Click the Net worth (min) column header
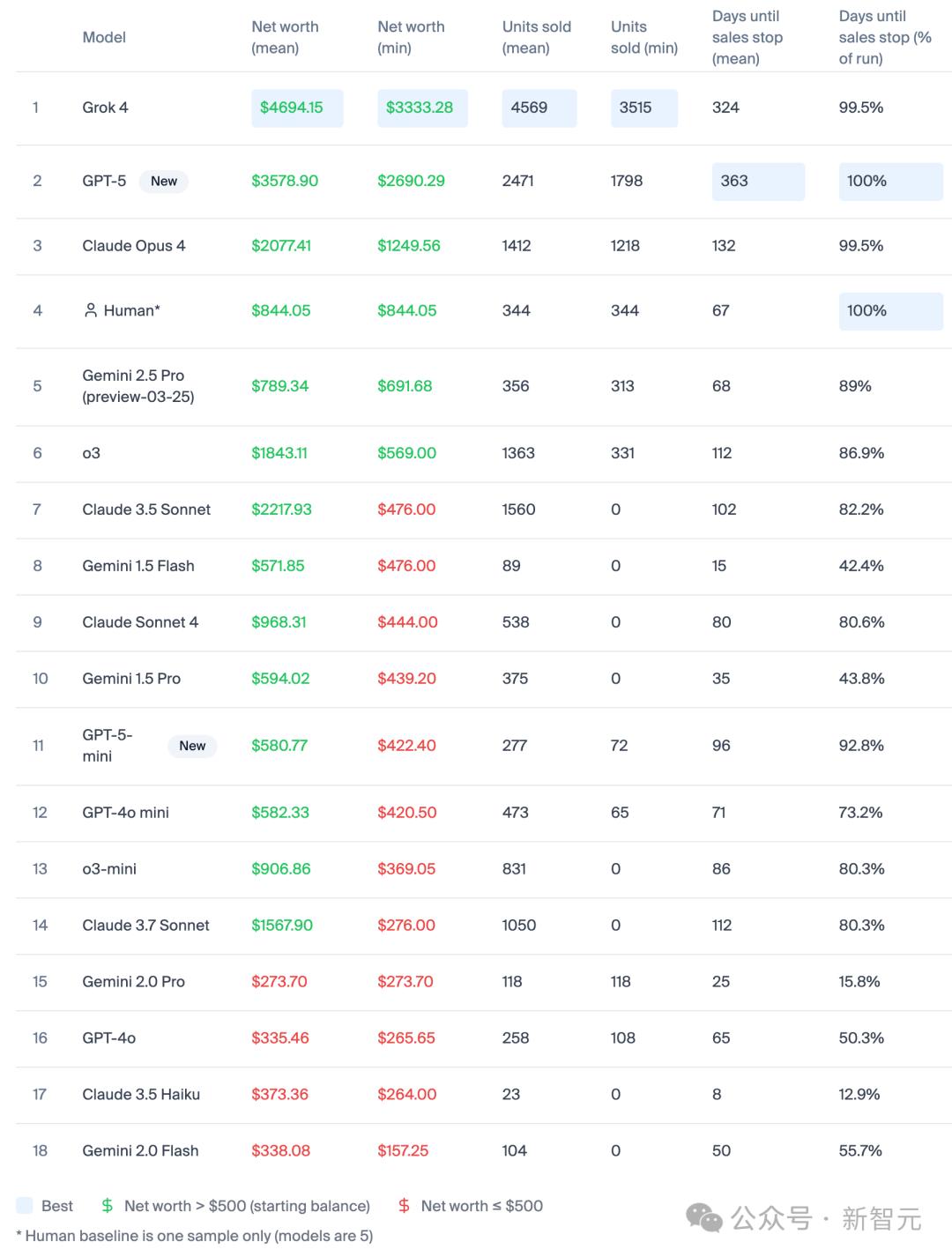Image resolution: width=952 pixels, height=1257 pixels. point(411,37)
